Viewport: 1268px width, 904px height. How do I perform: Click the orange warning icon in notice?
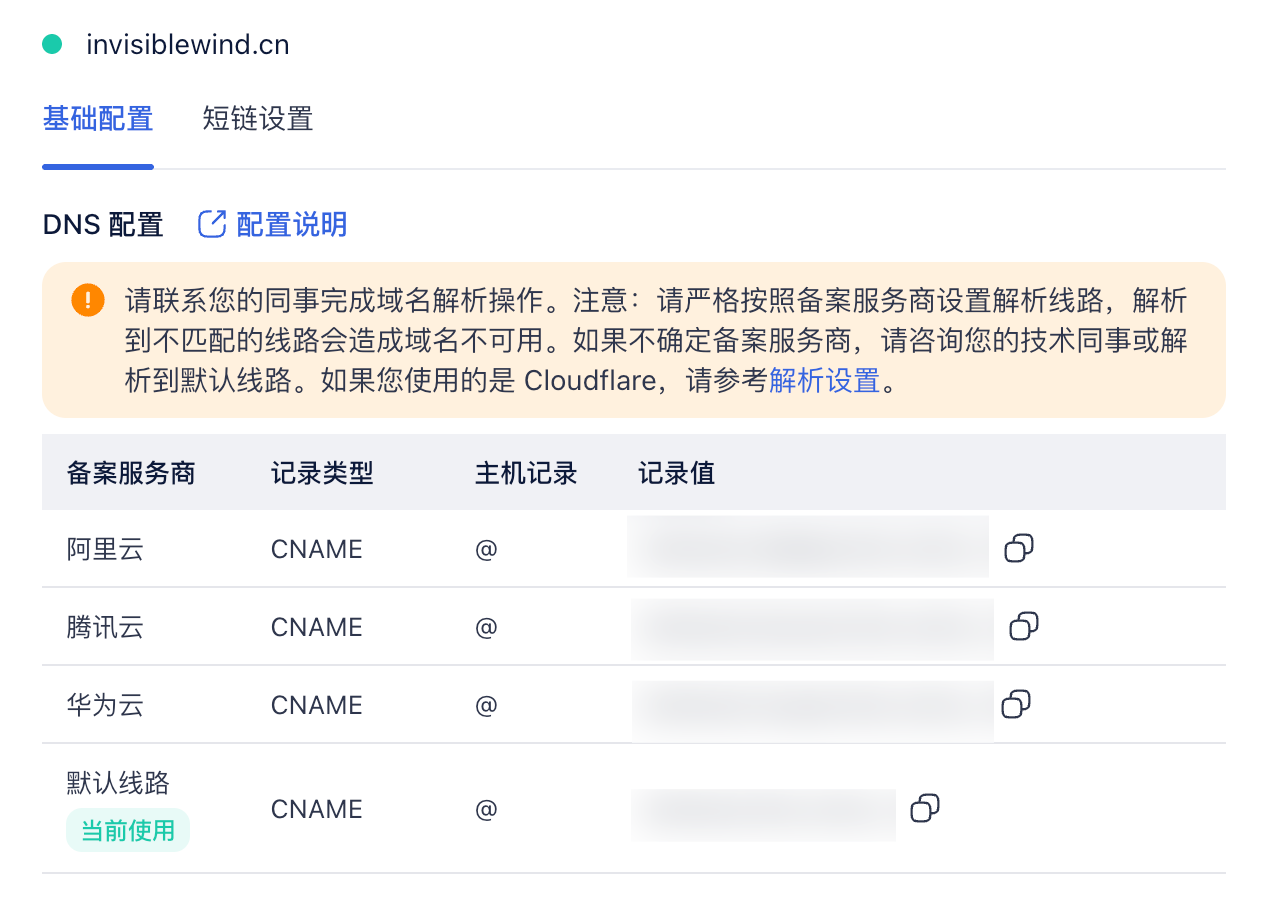[87, 300]
